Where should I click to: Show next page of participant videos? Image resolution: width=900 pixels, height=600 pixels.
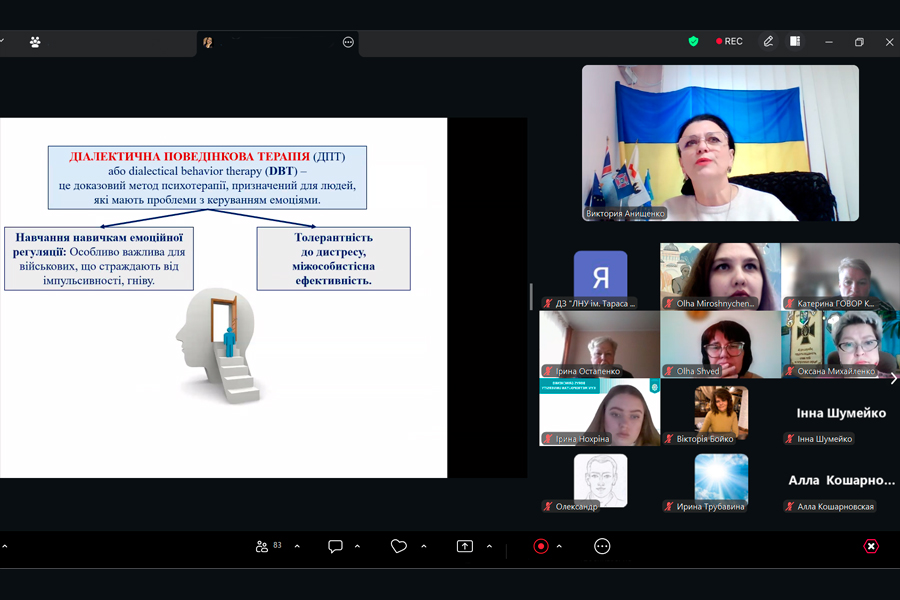894,378
